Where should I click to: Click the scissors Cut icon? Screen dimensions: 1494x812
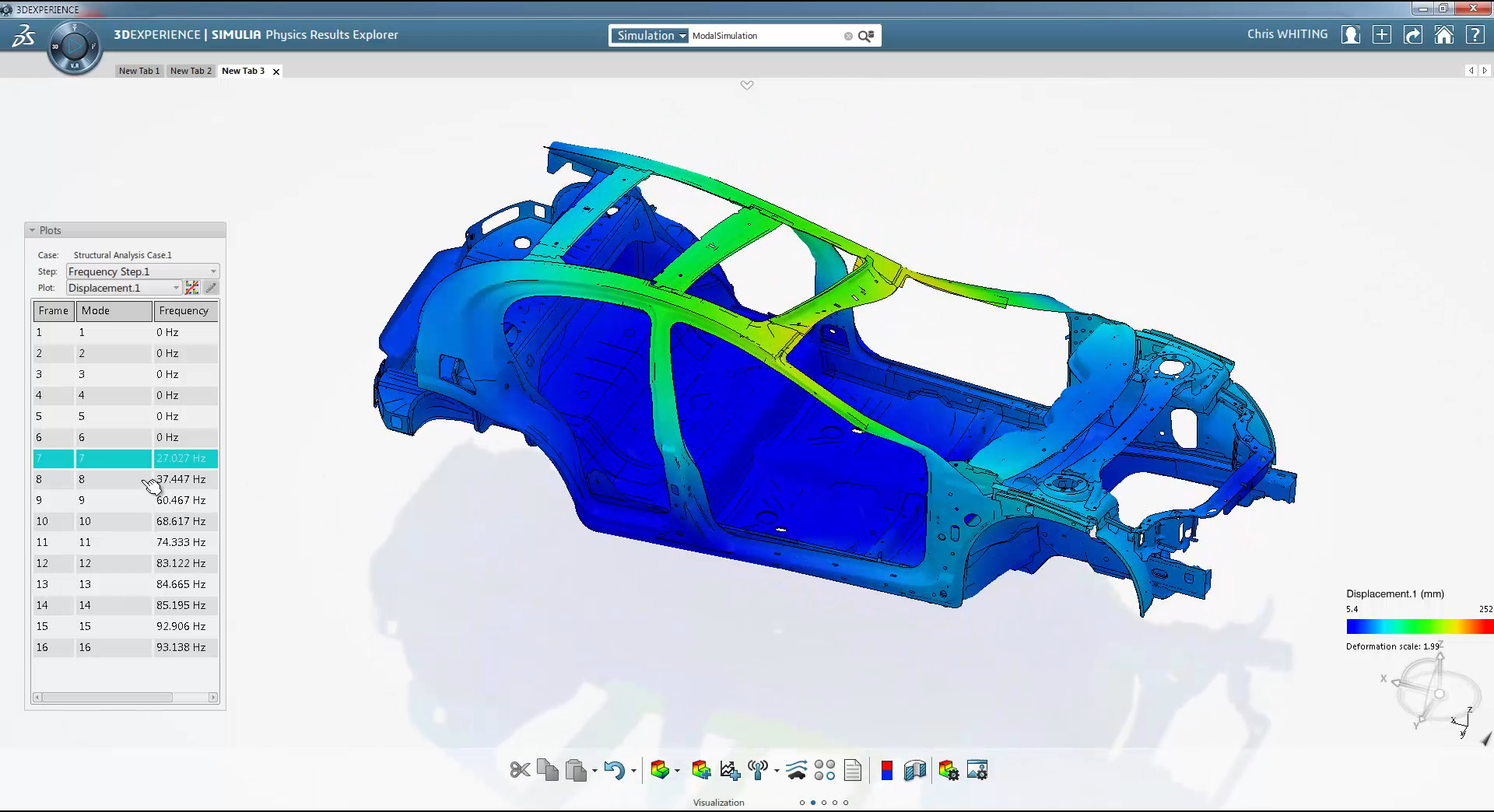(x=520, y=770)
